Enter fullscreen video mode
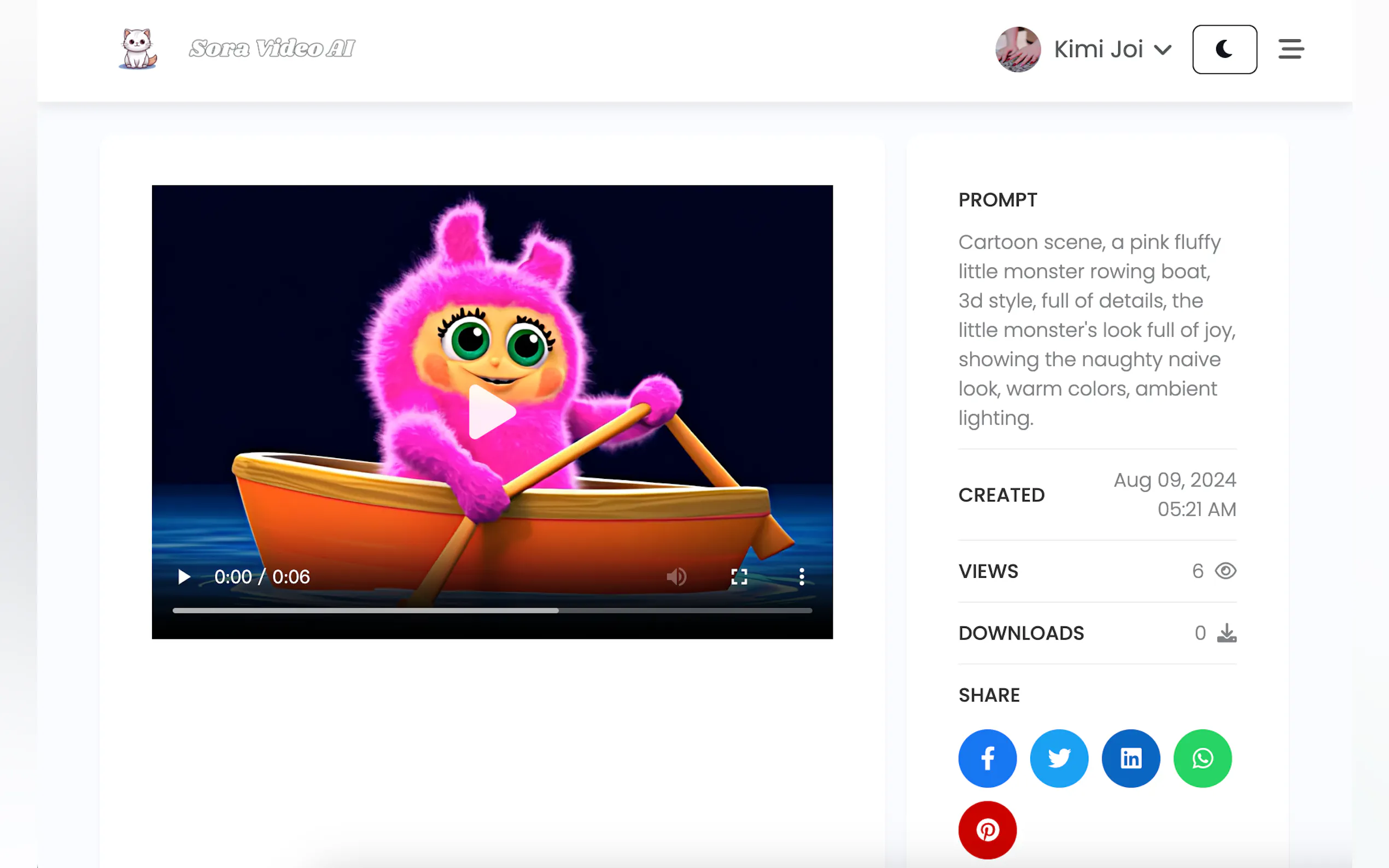The width and height of the screenshot is (1389, 868). click(x=739, y=576)
